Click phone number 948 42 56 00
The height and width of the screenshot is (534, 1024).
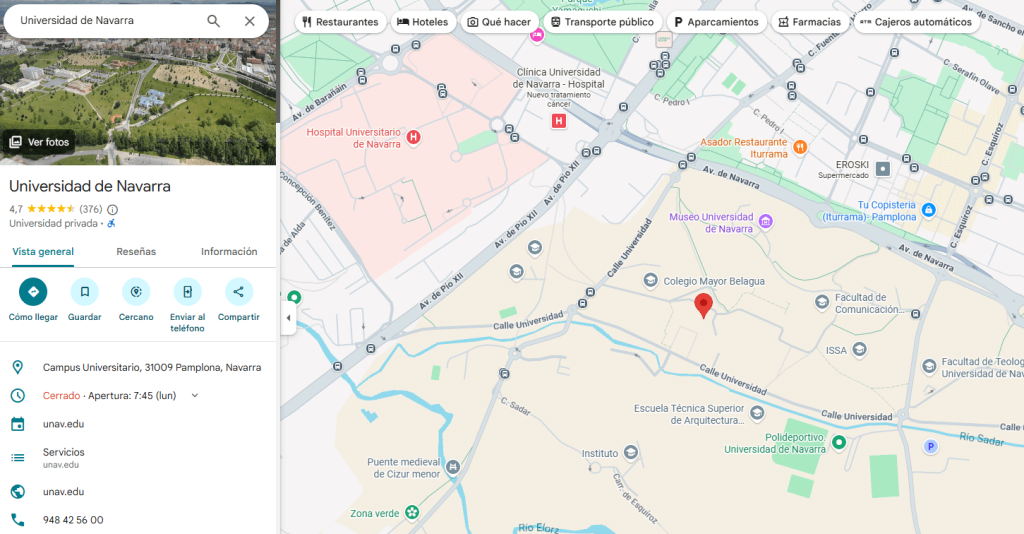pos(73,520)
